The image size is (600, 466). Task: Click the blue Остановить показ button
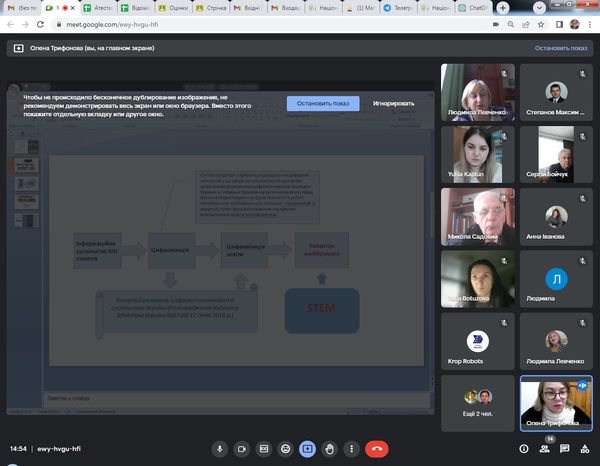click(323, 103)
